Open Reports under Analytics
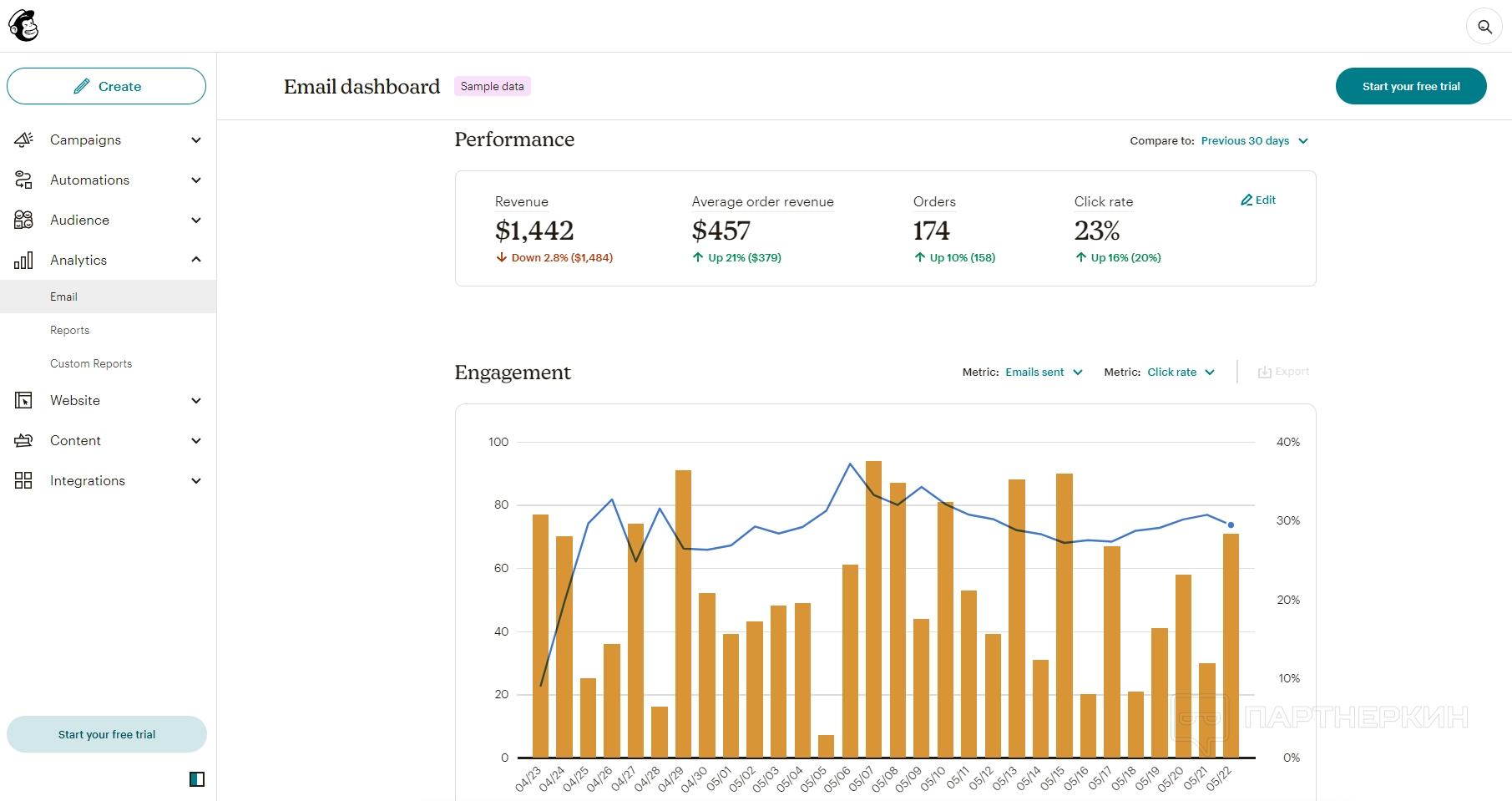Viewport: 1512px width, 801px height. pyautogui.click(x=69, y=330)
